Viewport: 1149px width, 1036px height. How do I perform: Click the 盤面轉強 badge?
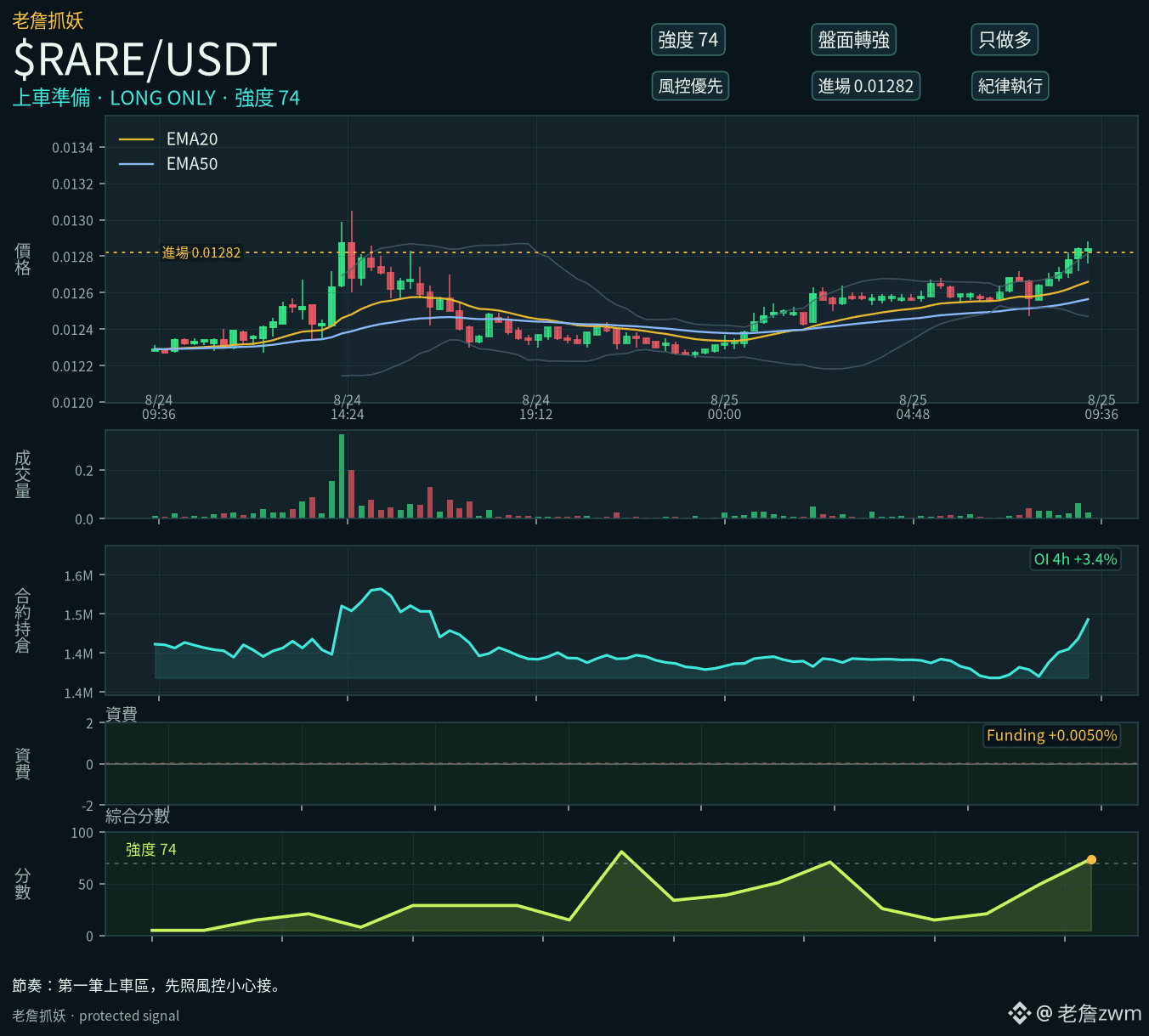pos(853,40)
